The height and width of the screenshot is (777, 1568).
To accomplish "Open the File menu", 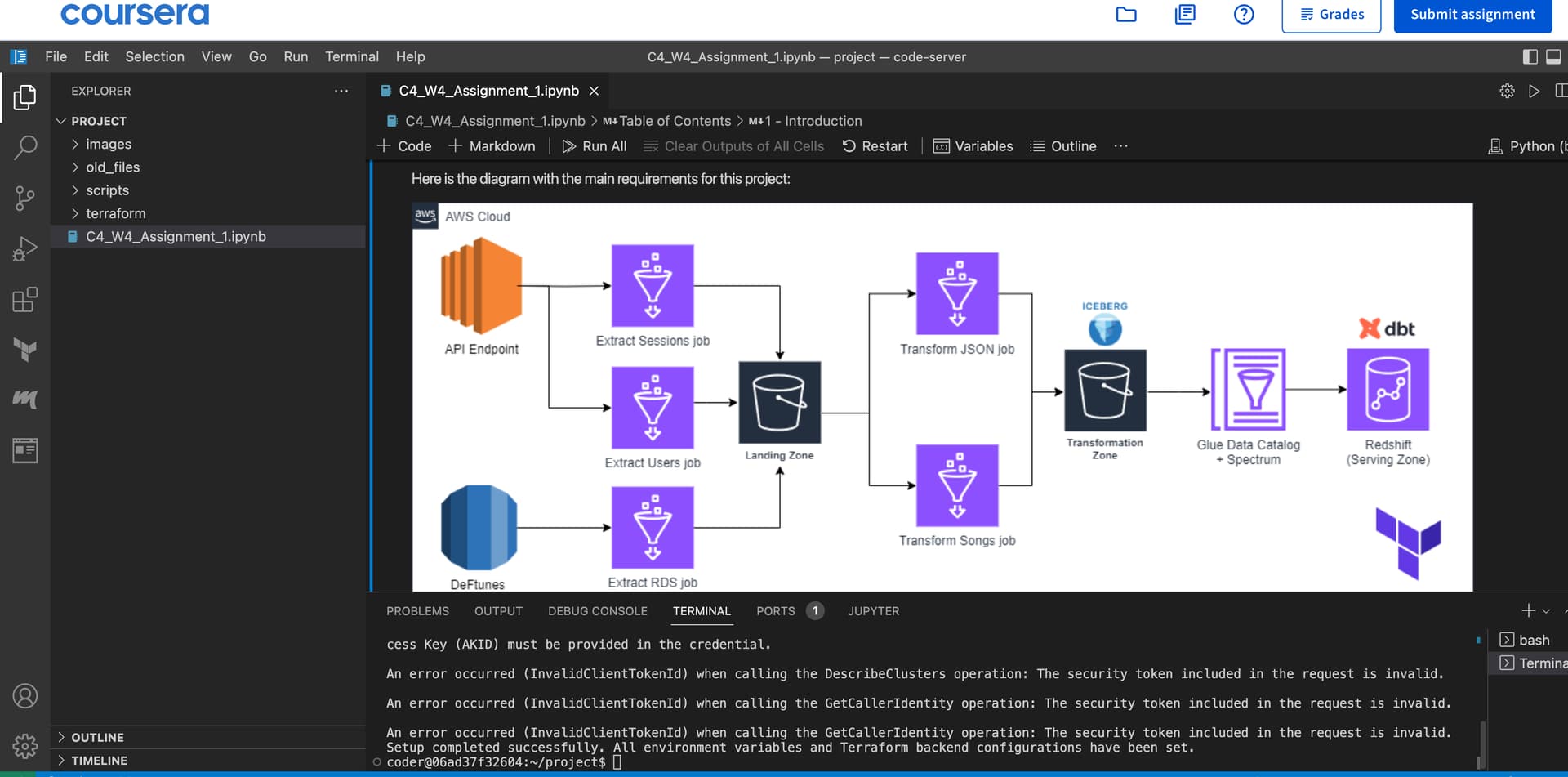I will point(56,56).
